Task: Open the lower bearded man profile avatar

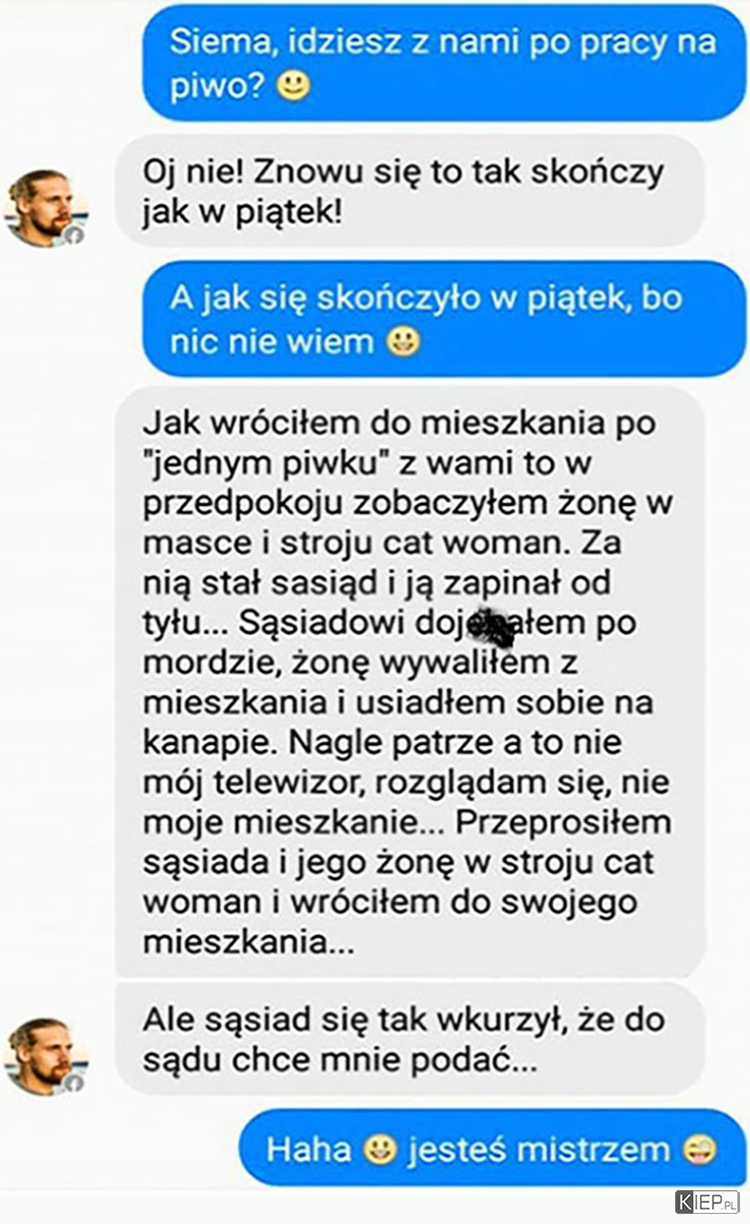Action: click(x=45, y=1056)
